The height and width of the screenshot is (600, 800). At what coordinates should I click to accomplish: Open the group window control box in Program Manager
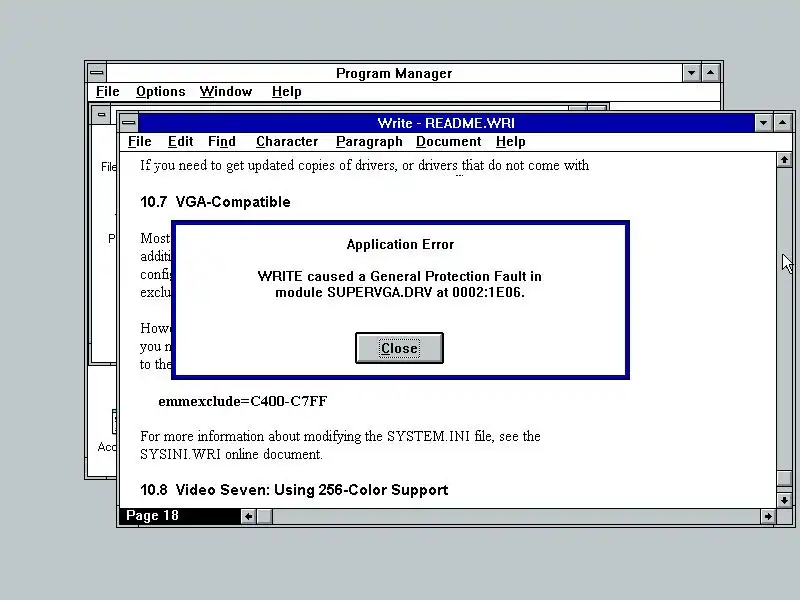[102, 114]
